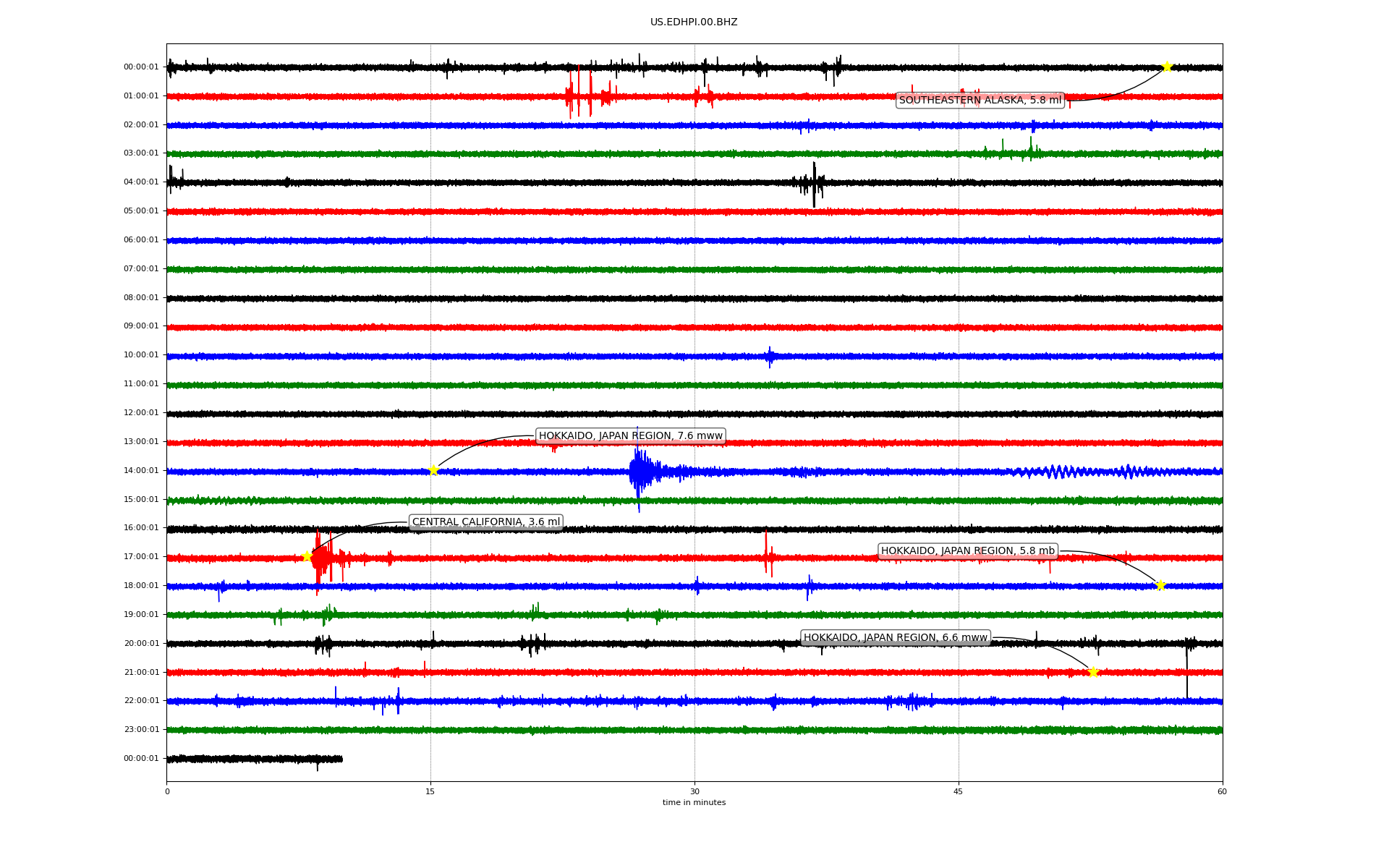This screenshot has height=868, width=1389.
Task: Click the CENTRAL CALIFORNIA, 3.6 ml annotation
Action: [485, 522]
